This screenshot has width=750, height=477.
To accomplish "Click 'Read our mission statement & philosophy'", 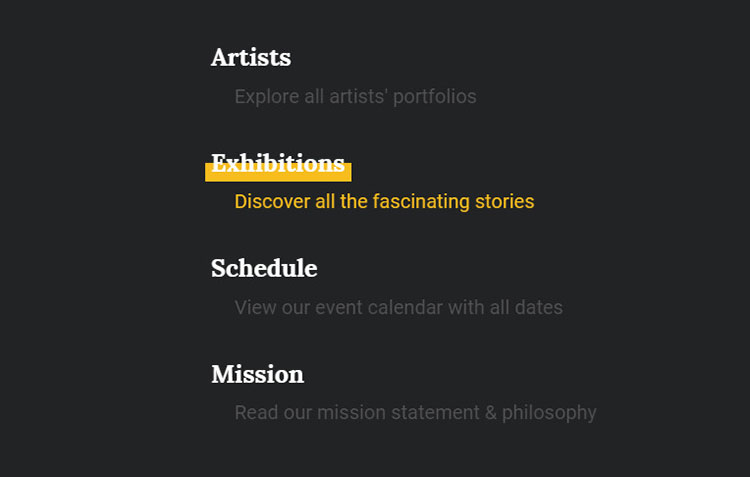I will coord(415,412).
